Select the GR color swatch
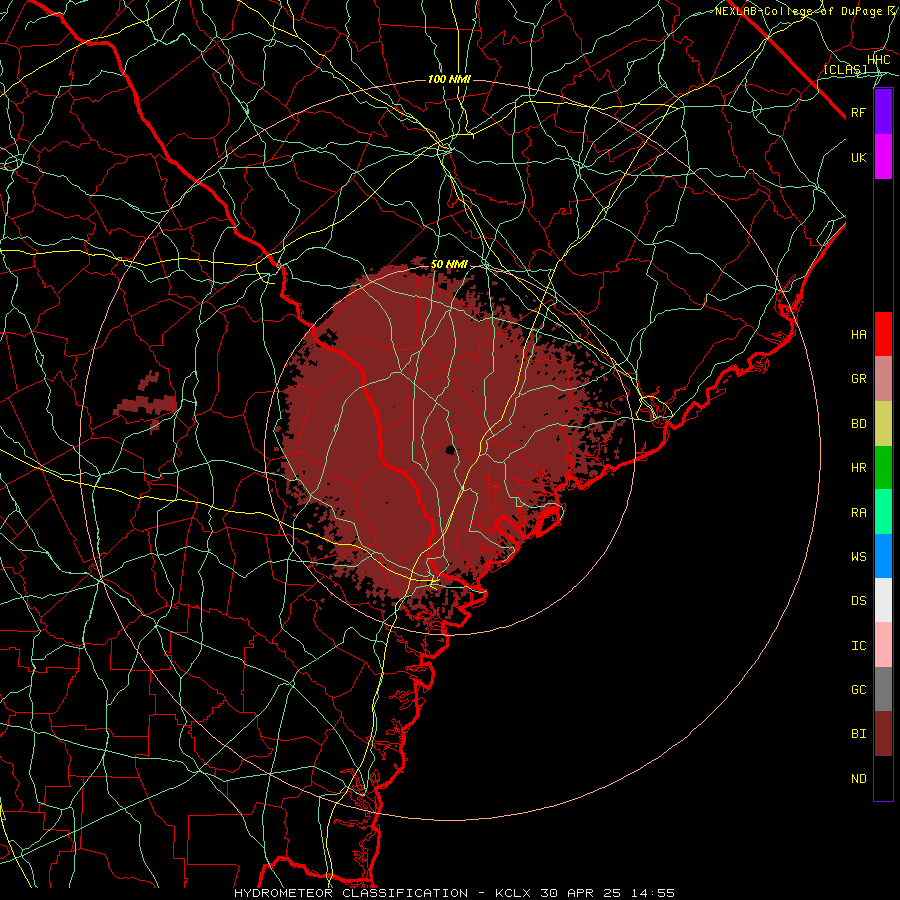900x900 pixels. pyautogui.click(x=883, y=379)
